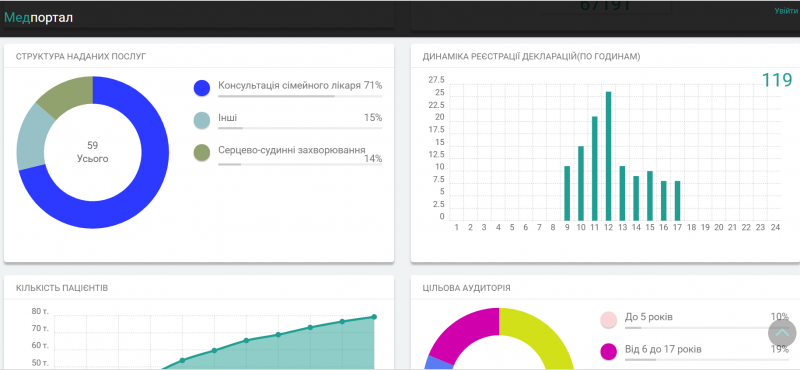This screenshot has width=800, height=370.
Task: Select the olive Серцево-судинні захворювання legend dot
Action: click(x=202, y=153)
